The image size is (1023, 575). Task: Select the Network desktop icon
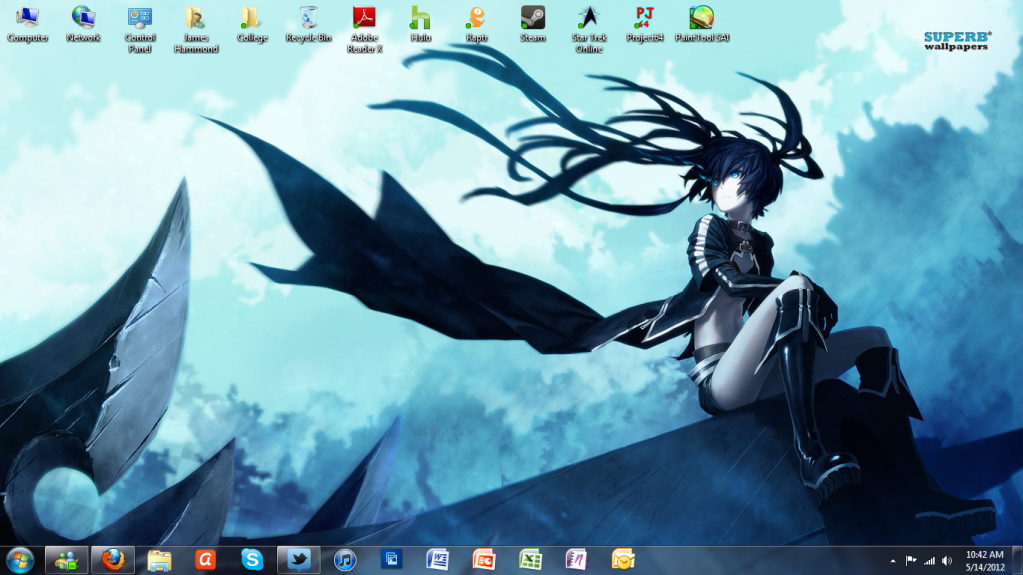click(x=84, y=24)
